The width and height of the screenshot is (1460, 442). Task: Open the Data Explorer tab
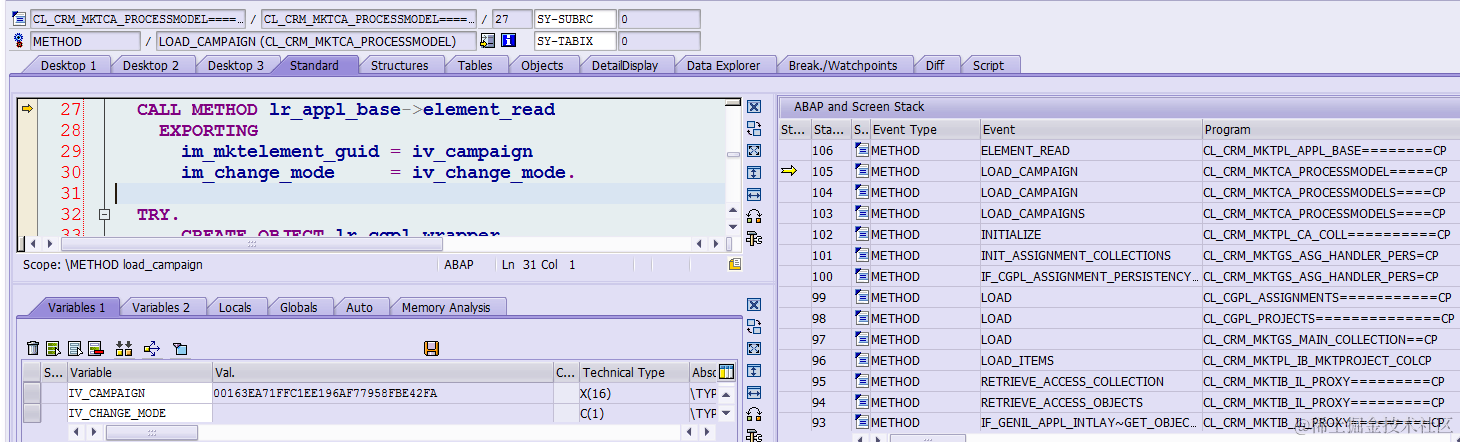tap(723, 65)
